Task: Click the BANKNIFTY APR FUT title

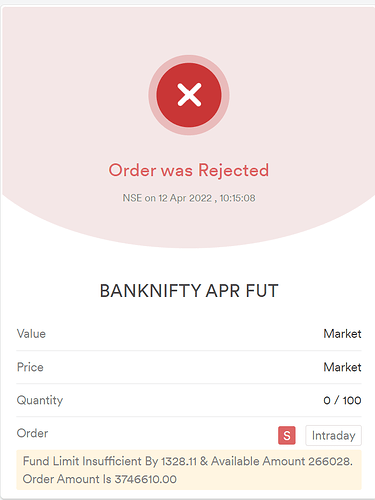Action: coord(189,291)
